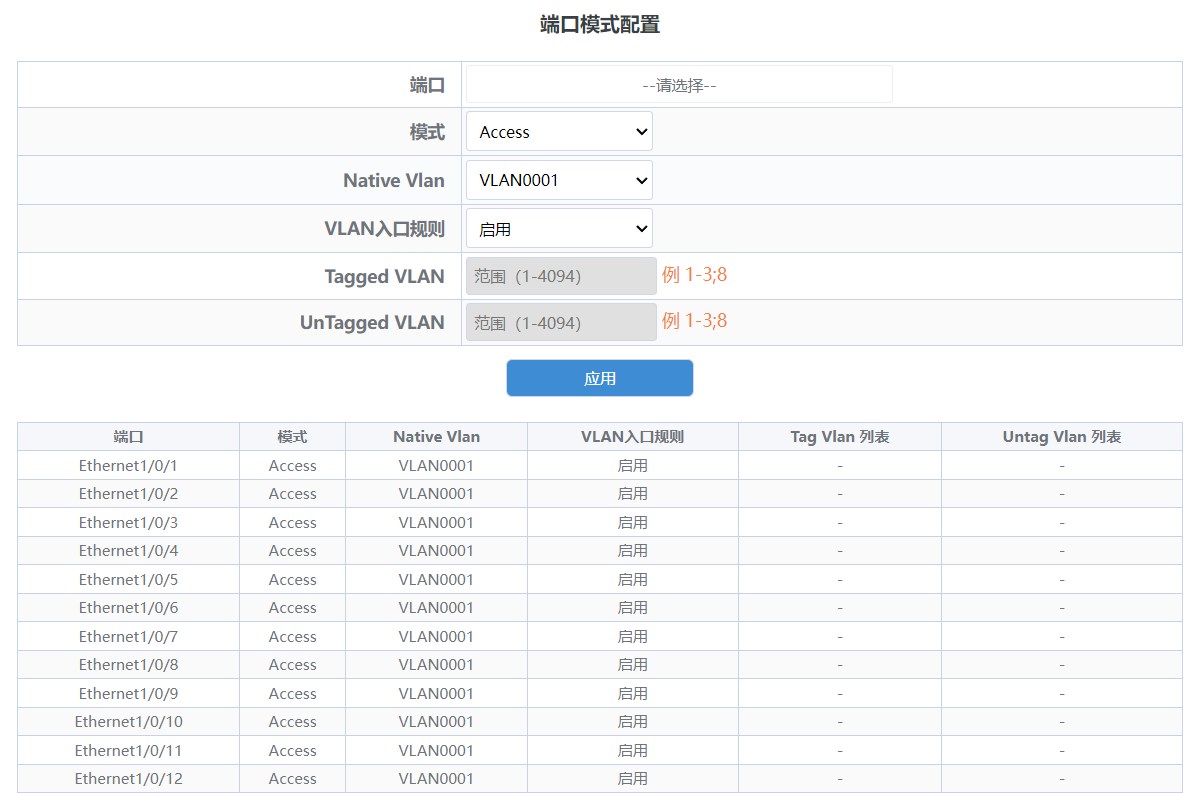Select the Ethernet1/0/2 port entry
The height and width of the screenshot is (793, 1199).
point(128,494)
